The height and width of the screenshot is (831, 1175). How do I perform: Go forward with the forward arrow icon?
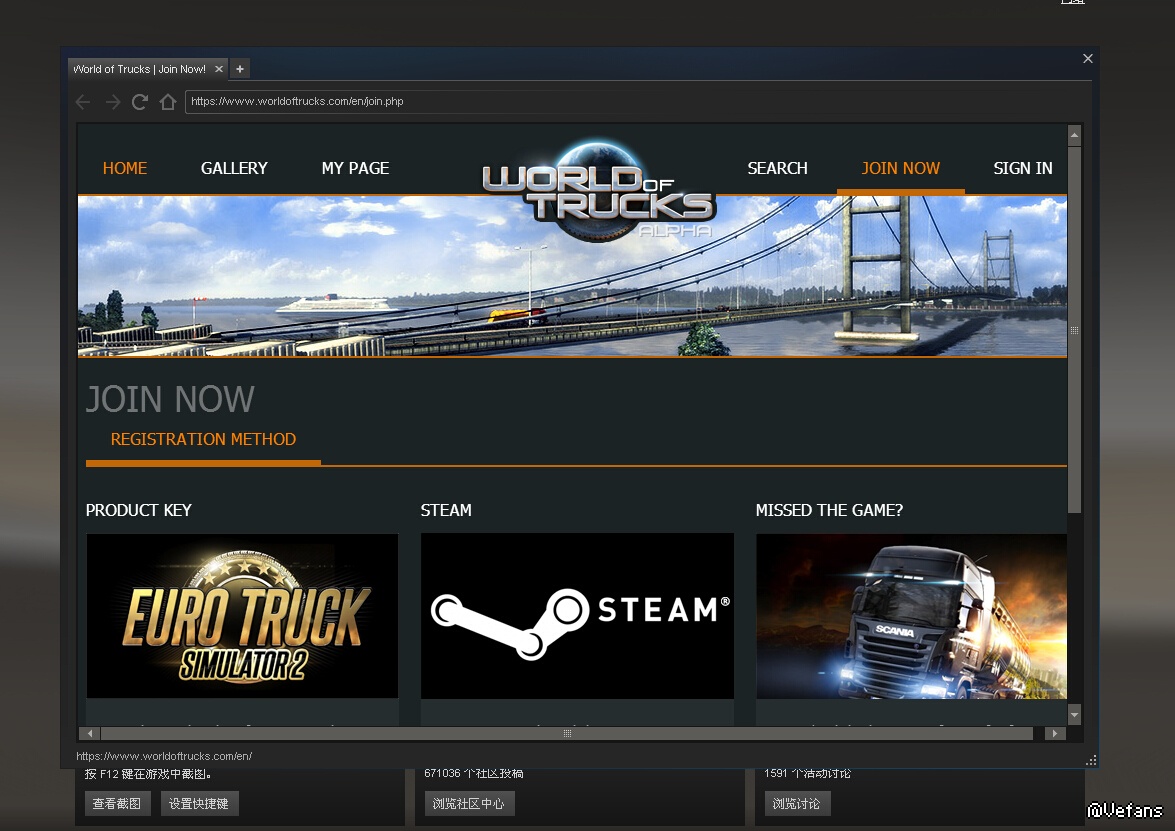(112, 102)
